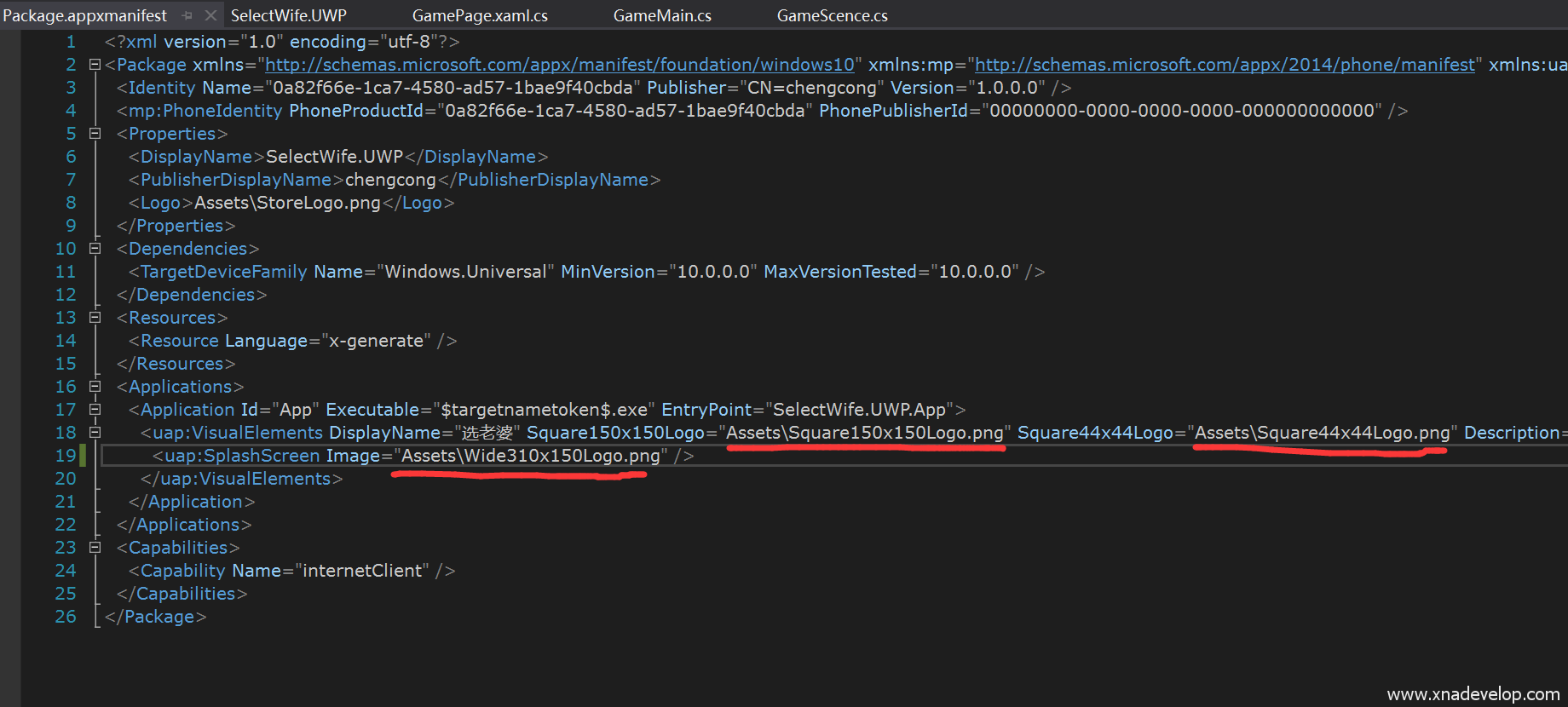Fold the Dependencies block
Image resolution: width=1568 pixels, height=707 pixels.
click(95, 249)
